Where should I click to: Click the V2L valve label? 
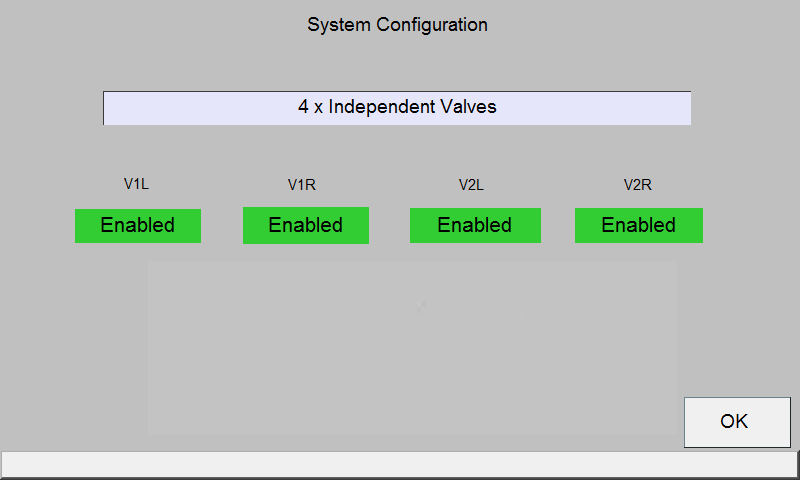(471, 185)
